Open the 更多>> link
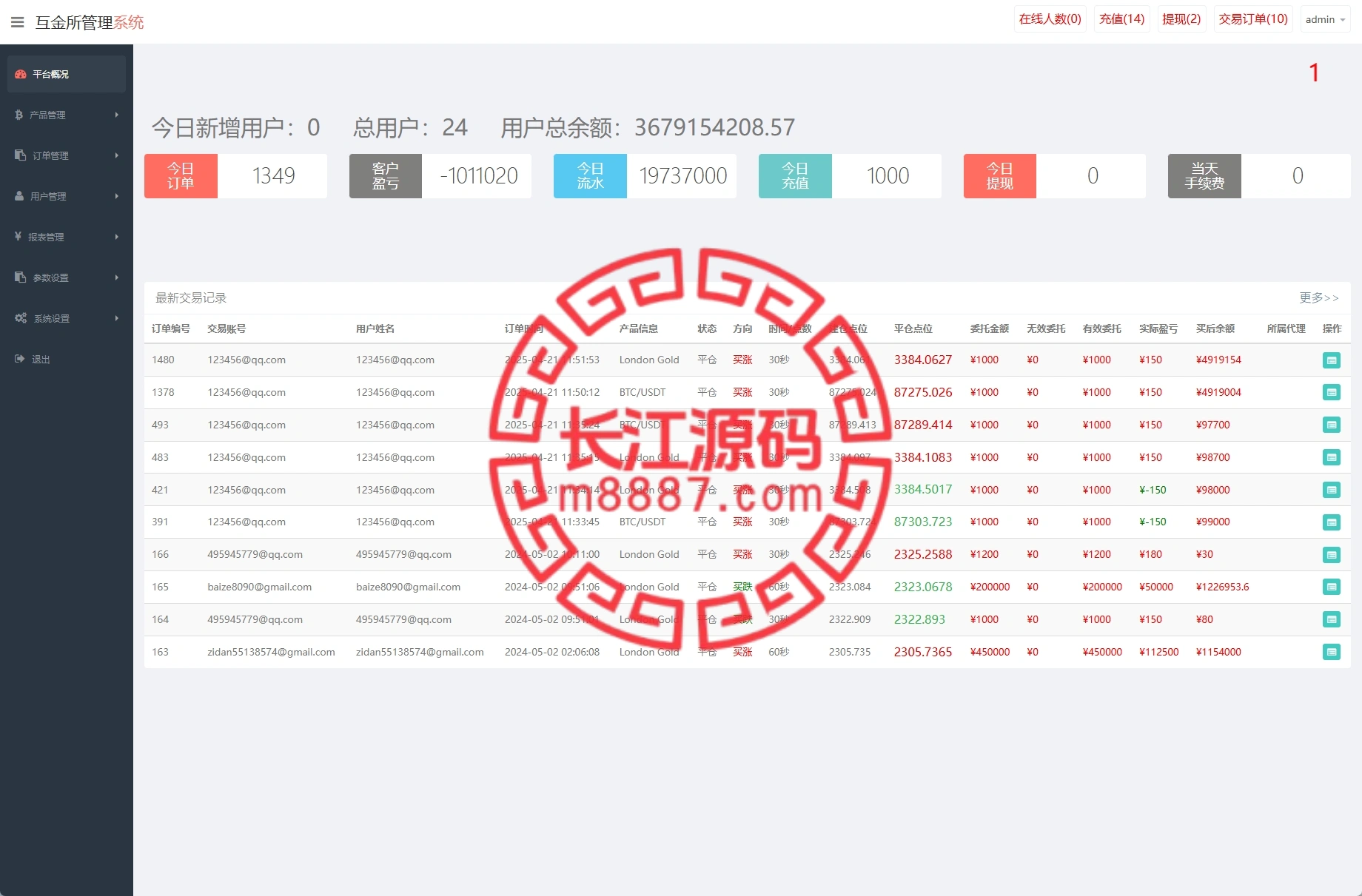1362x896 pixels. (1318, 297)
